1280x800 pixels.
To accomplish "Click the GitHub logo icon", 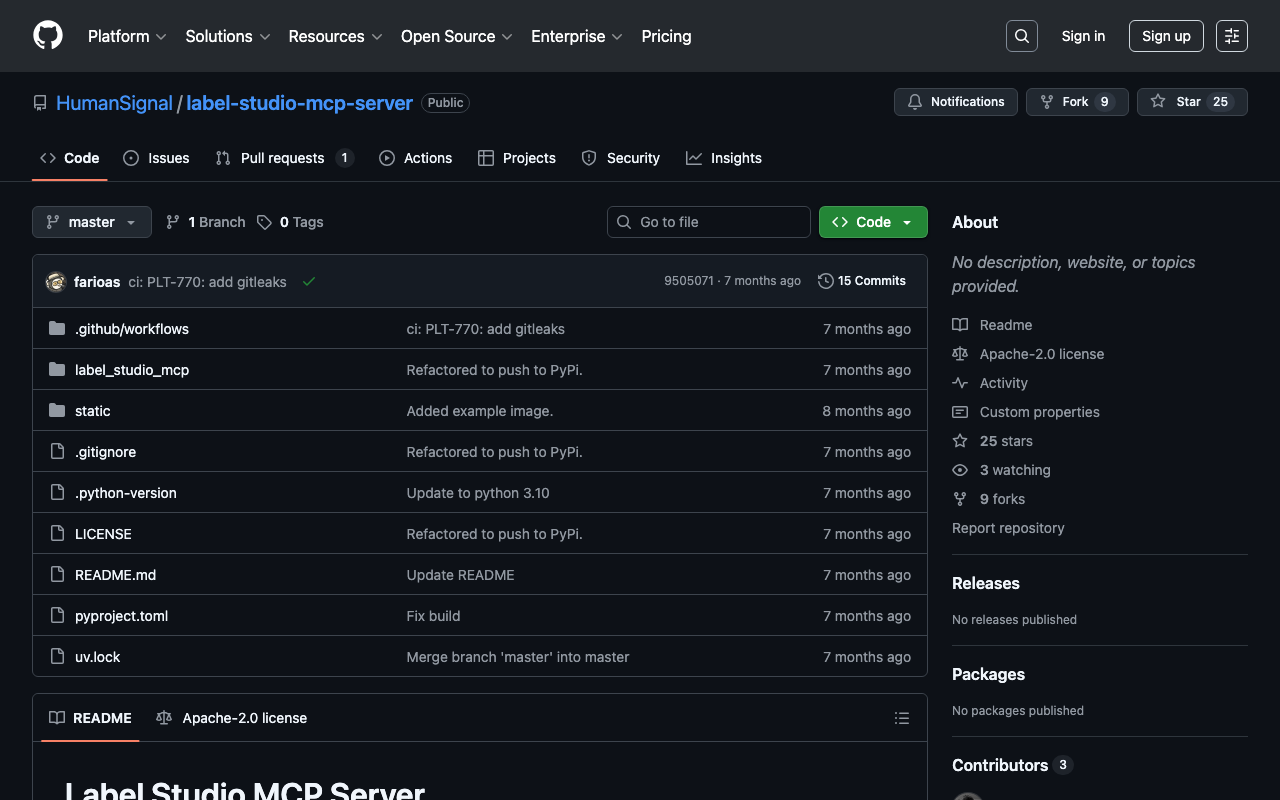I will pyautogui.click(x=48, y=36).
